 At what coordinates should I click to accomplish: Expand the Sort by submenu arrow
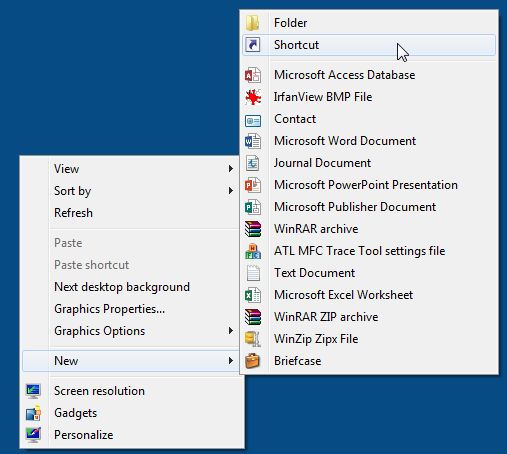231,191
